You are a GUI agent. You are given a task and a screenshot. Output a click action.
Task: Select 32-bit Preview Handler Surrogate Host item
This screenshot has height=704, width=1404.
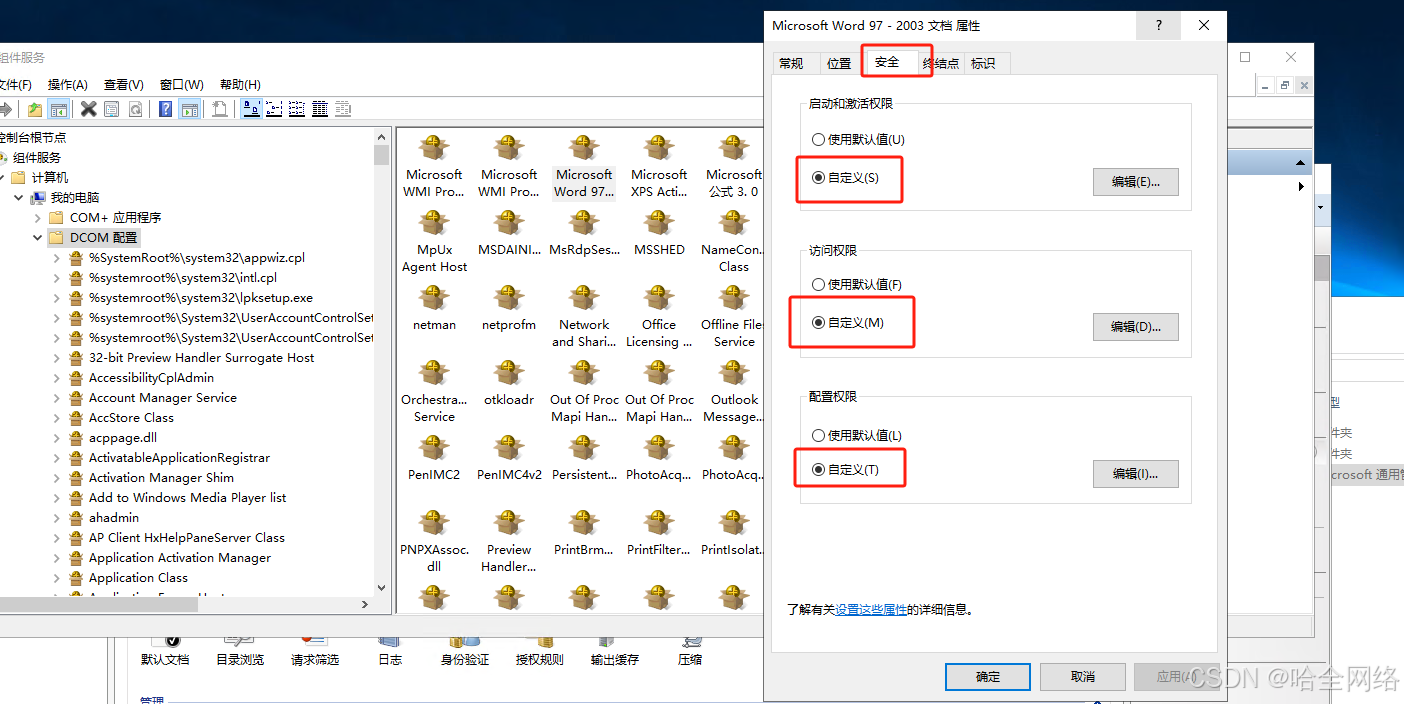point(201,357)
